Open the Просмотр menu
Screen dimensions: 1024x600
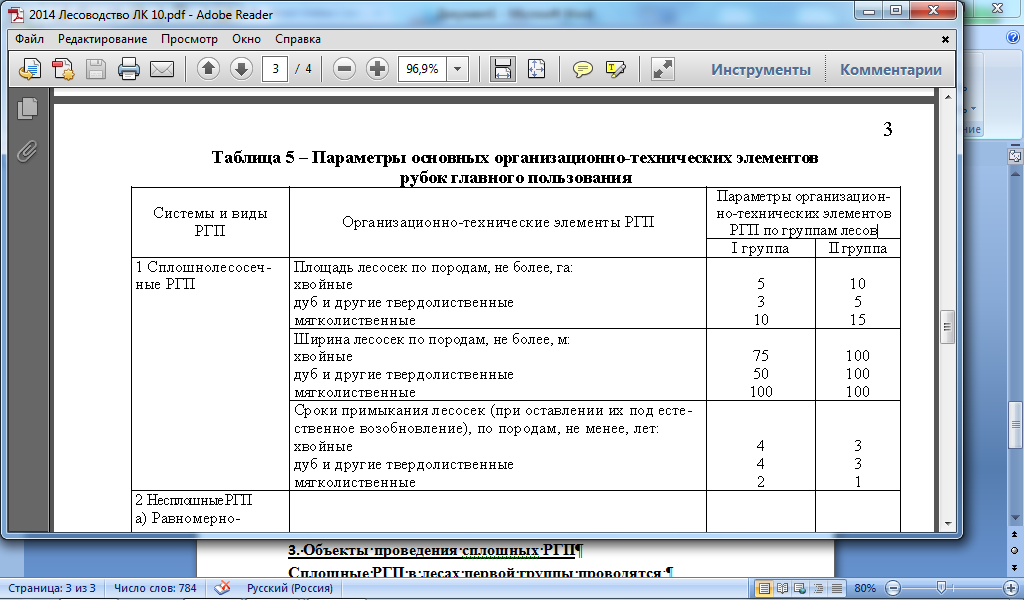pyautogui.click(x=189, y=39)
